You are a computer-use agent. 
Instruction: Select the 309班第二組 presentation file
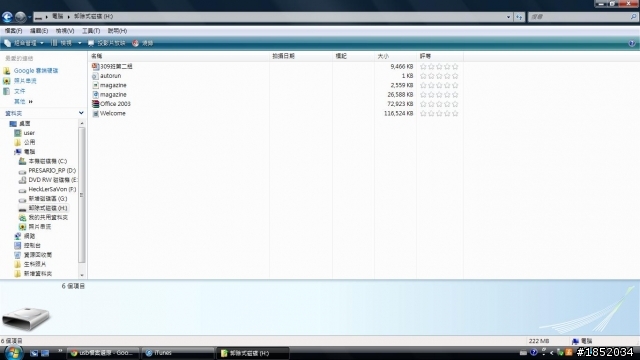coord(112,66)
